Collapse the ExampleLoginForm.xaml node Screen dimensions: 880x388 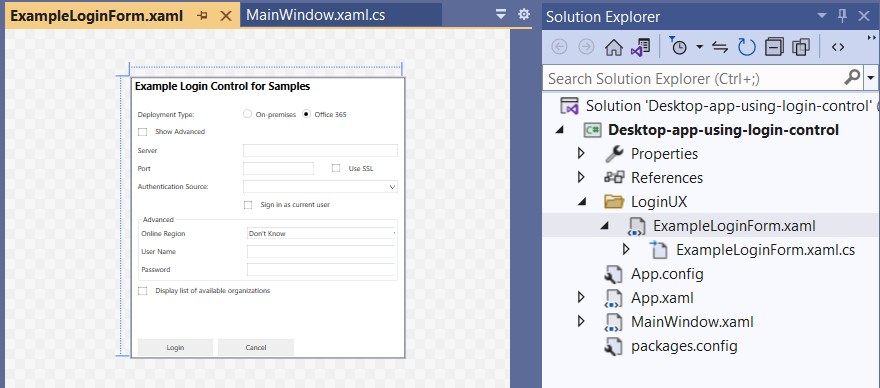pos(604,226)
